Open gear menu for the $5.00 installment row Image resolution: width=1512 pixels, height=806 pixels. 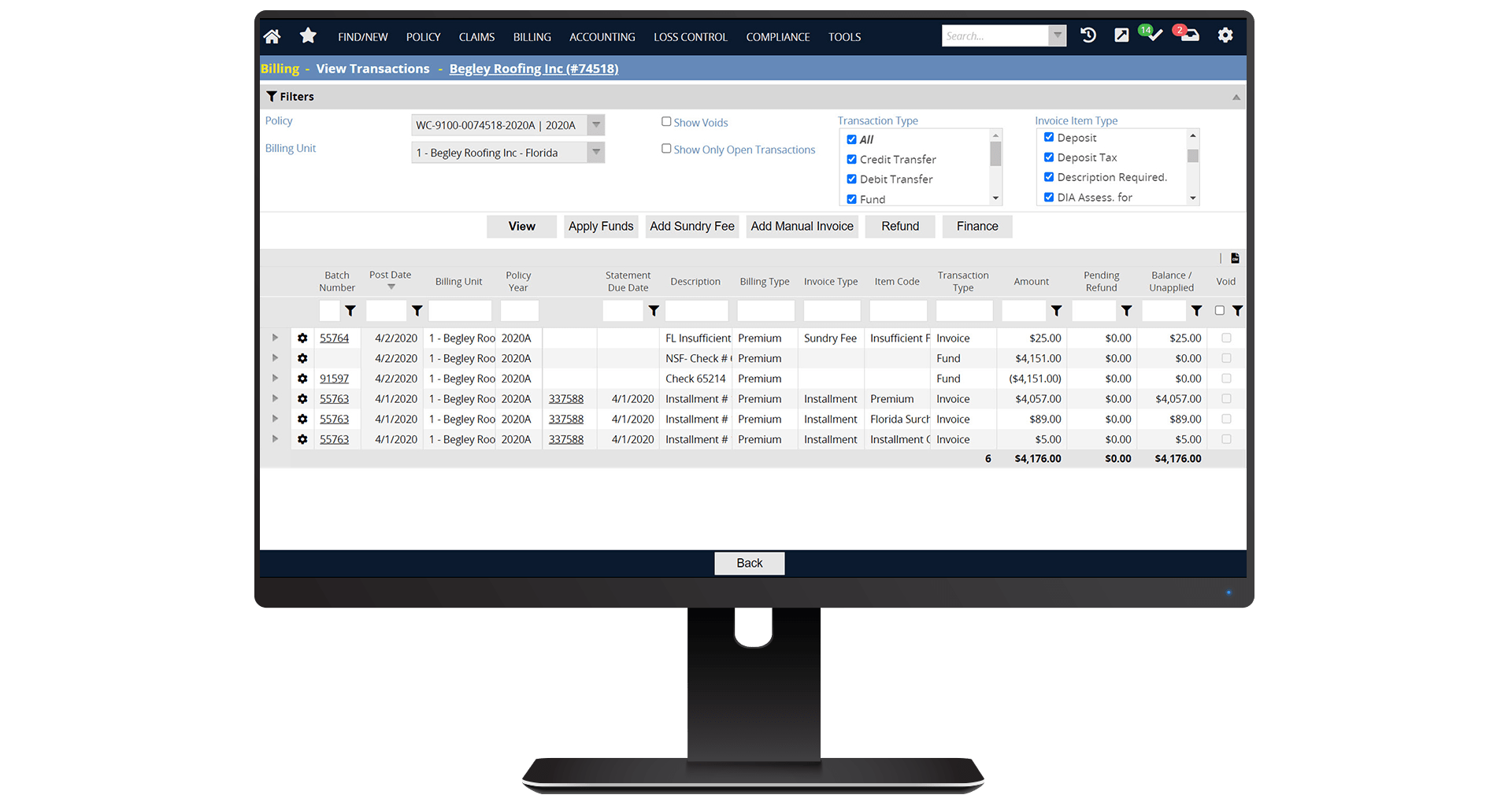tap(302, 439)
